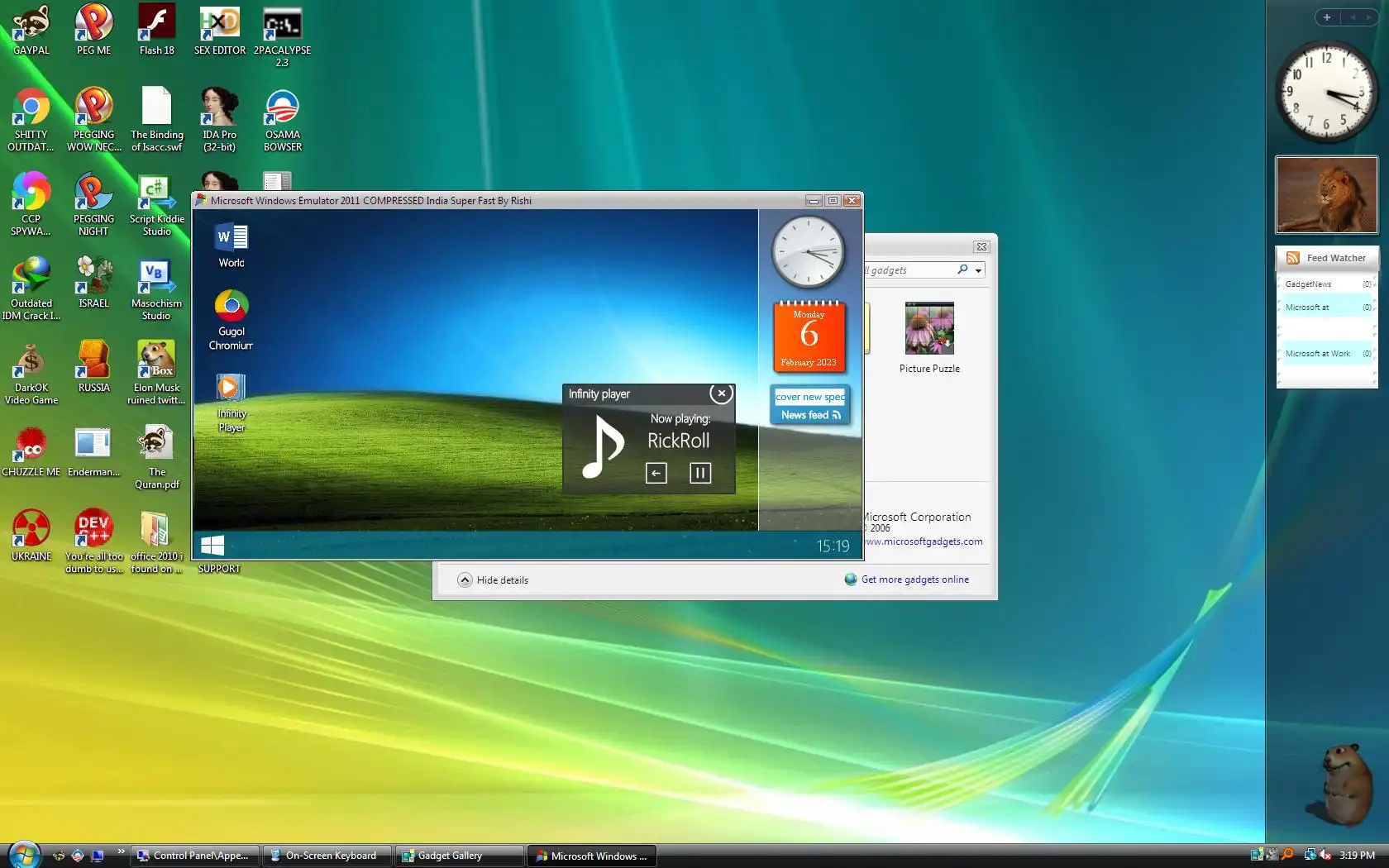Click the muted volume tray icon
The width and height of the screenshot is (1389, 868).
(1325, 855)
